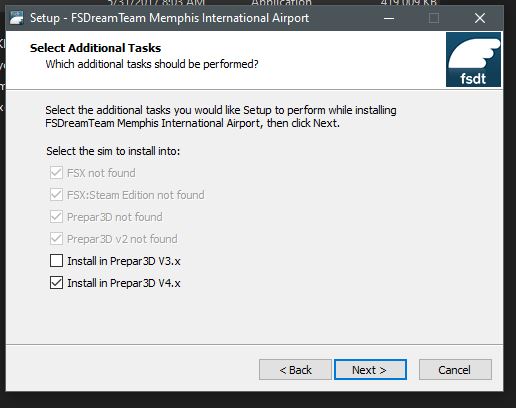Go back with the Back button

point(295,370)
